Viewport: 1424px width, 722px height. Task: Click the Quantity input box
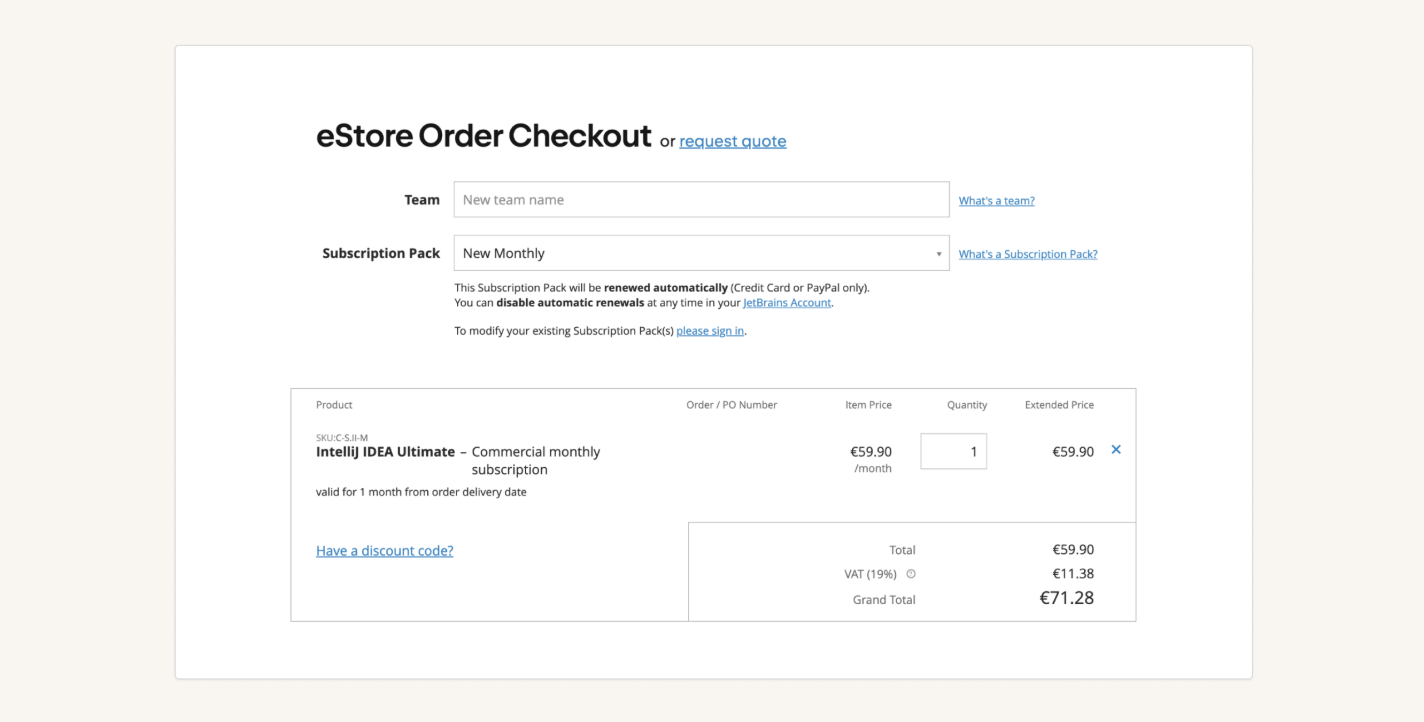(953, 452)
